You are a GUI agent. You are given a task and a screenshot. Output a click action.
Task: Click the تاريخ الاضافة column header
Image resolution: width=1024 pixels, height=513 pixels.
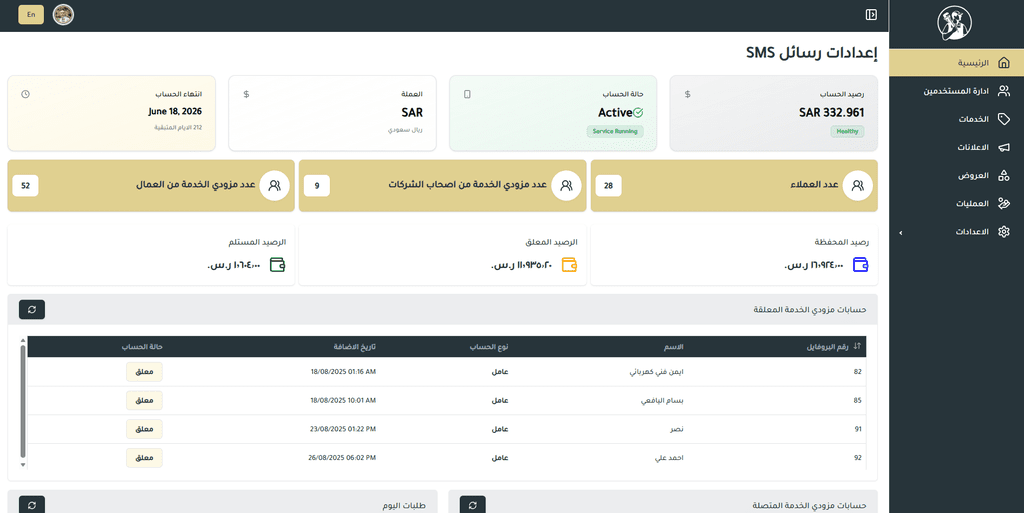pos(355,347)
